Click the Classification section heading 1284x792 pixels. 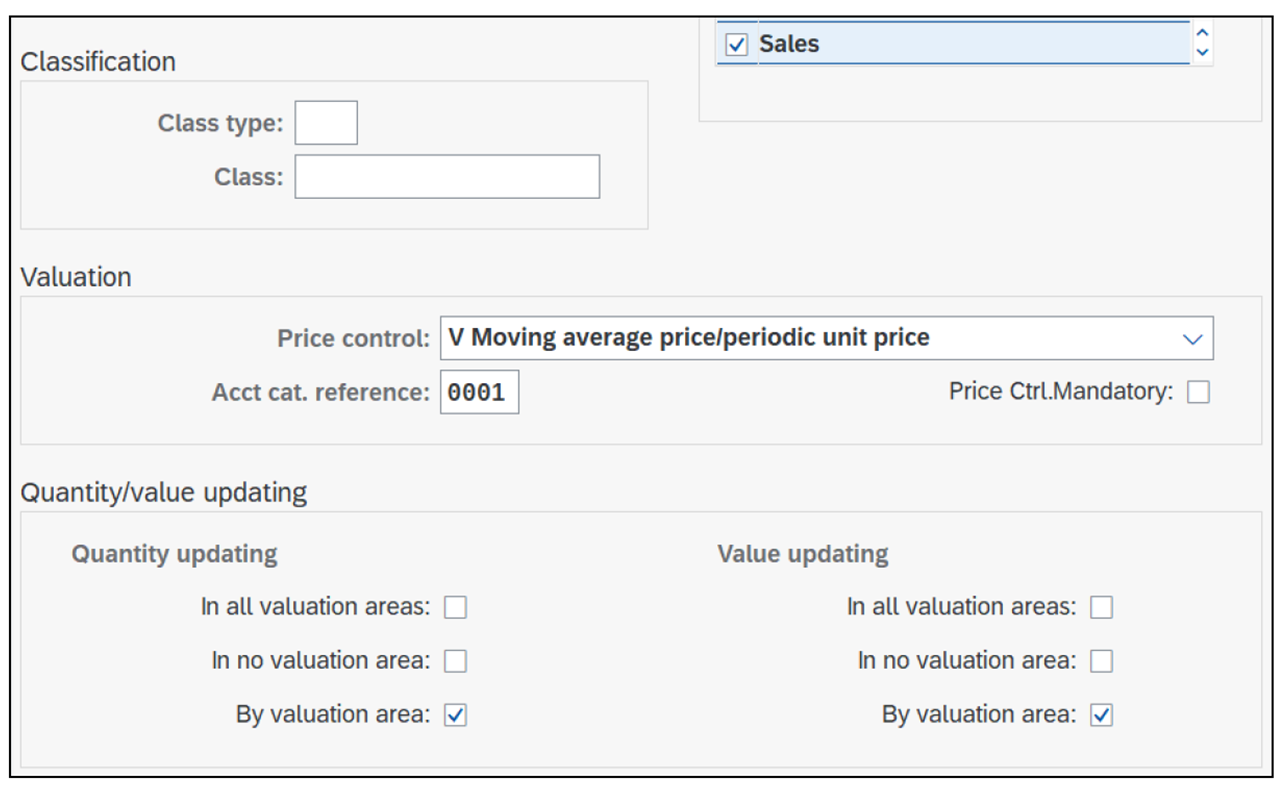point(99,62)
